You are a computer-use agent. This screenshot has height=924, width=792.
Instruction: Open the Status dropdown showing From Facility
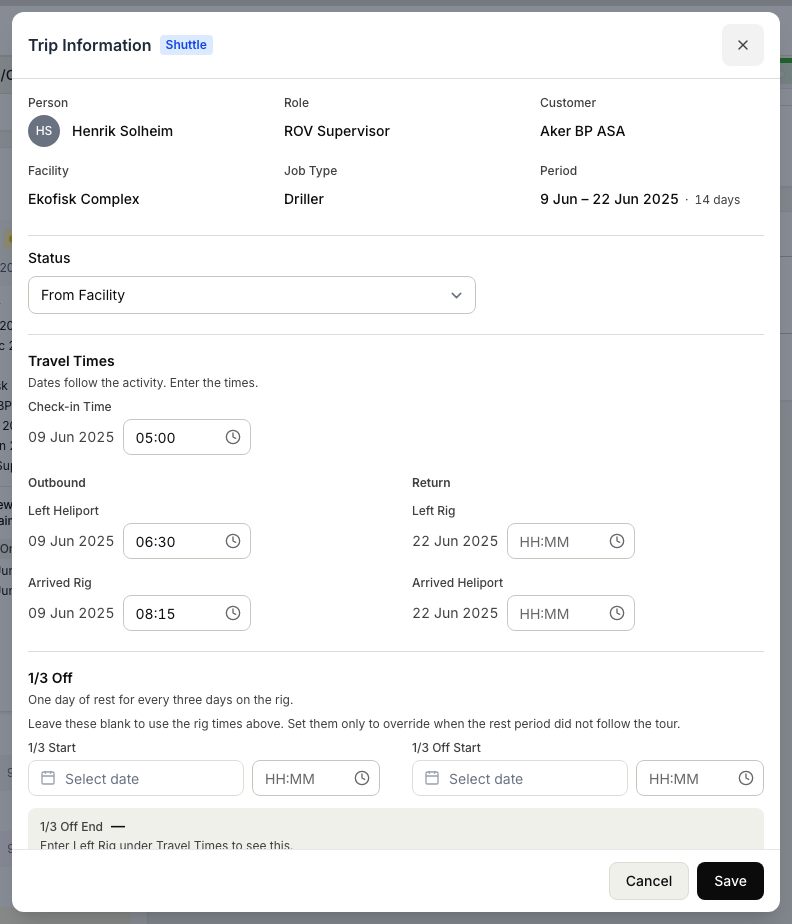(x=252, y=295)
